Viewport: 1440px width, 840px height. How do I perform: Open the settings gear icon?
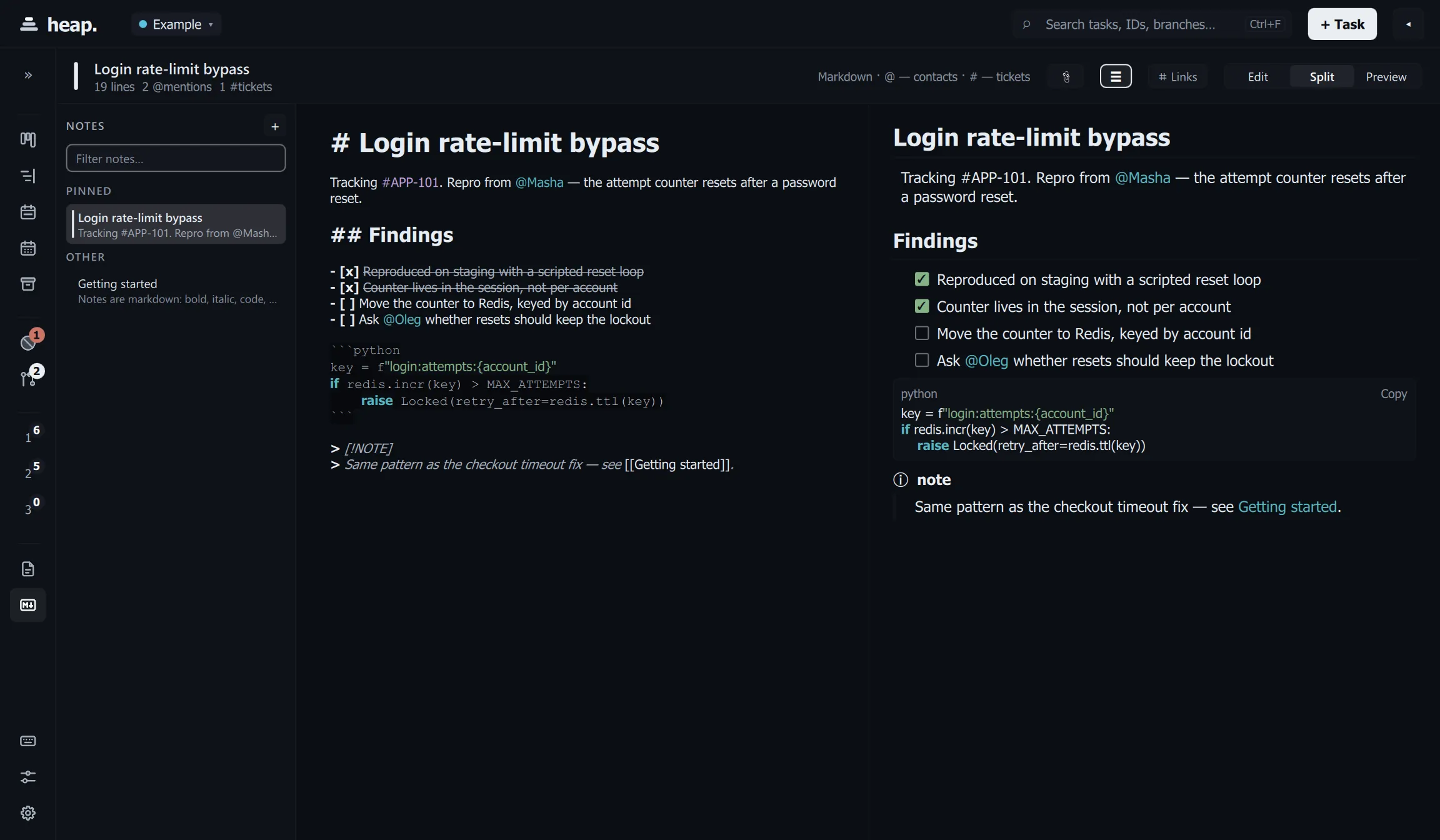[28, 813]
